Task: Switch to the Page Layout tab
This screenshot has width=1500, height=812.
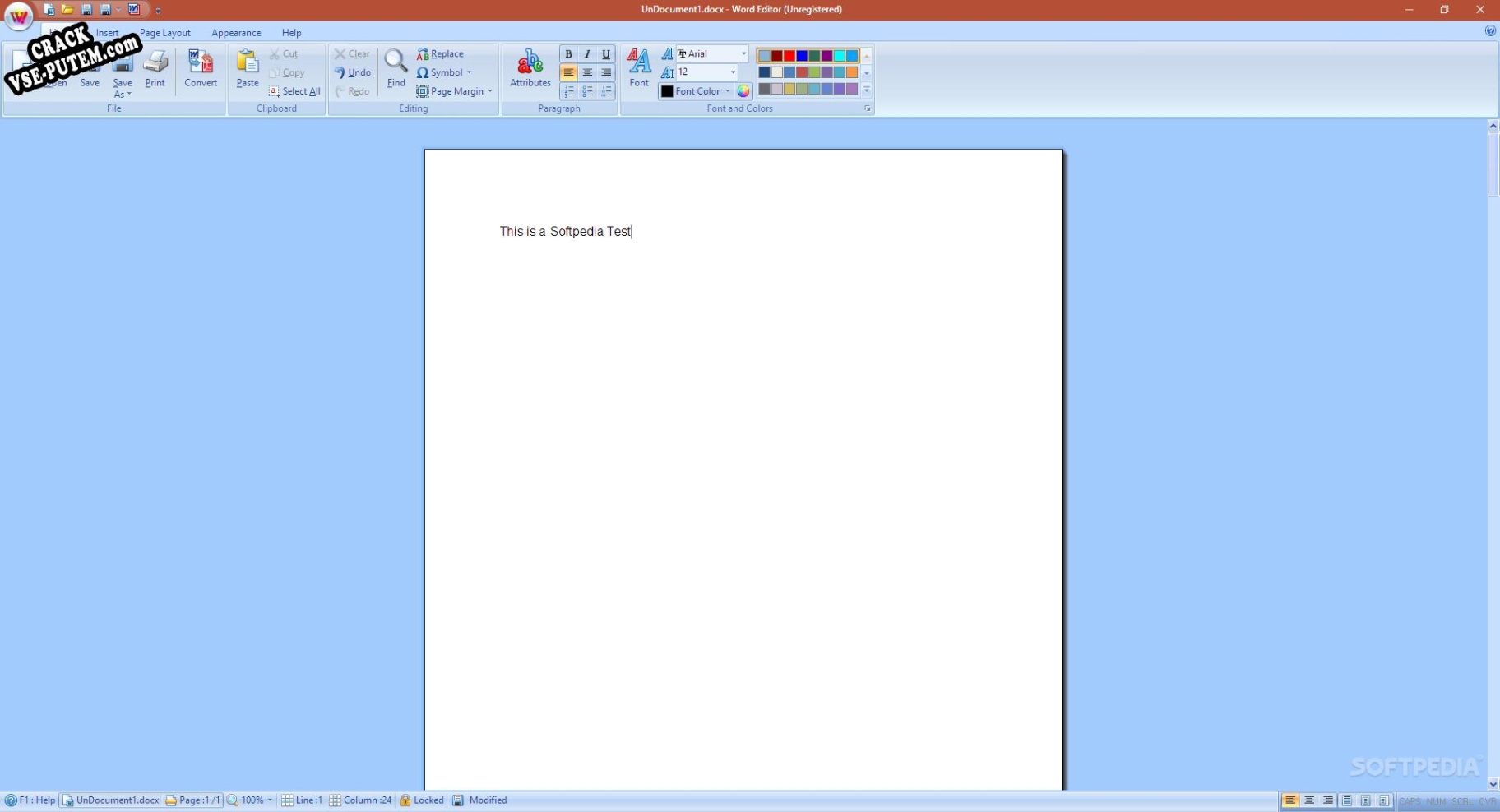Action: click(165, 33)
